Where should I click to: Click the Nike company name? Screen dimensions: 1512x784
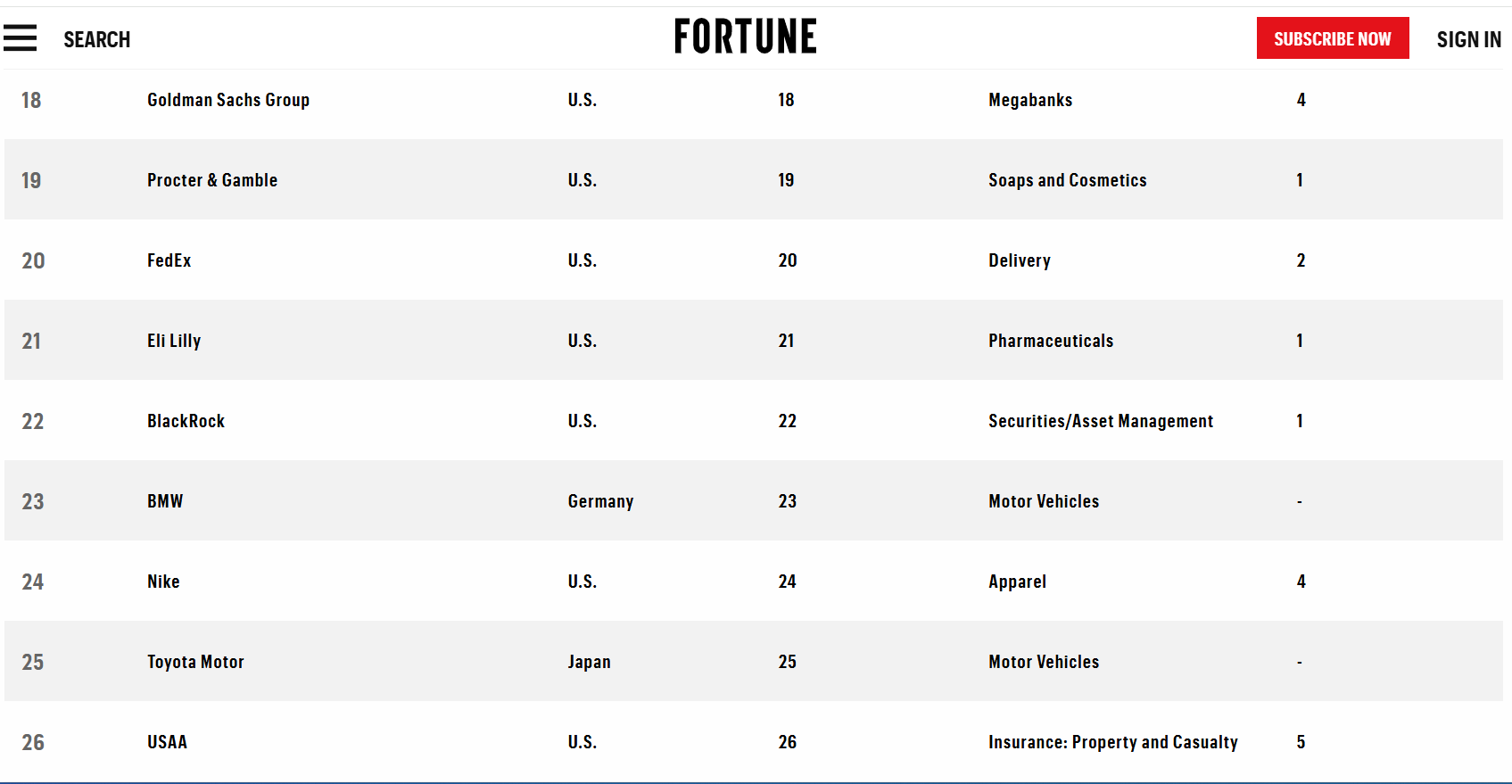point(163,582)
